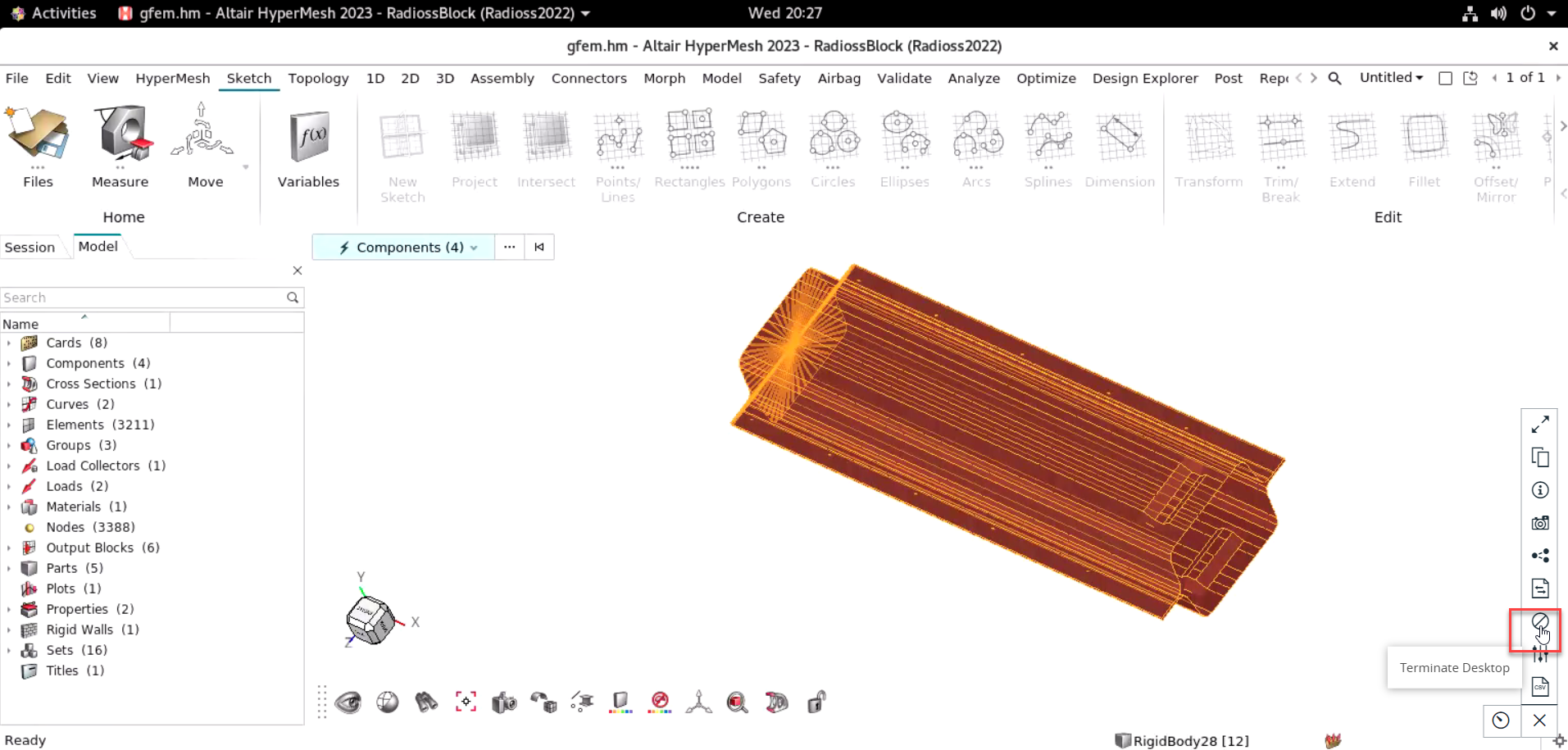The image size is (1568, 750).
Task: Open the File menu
Action: 17,78
